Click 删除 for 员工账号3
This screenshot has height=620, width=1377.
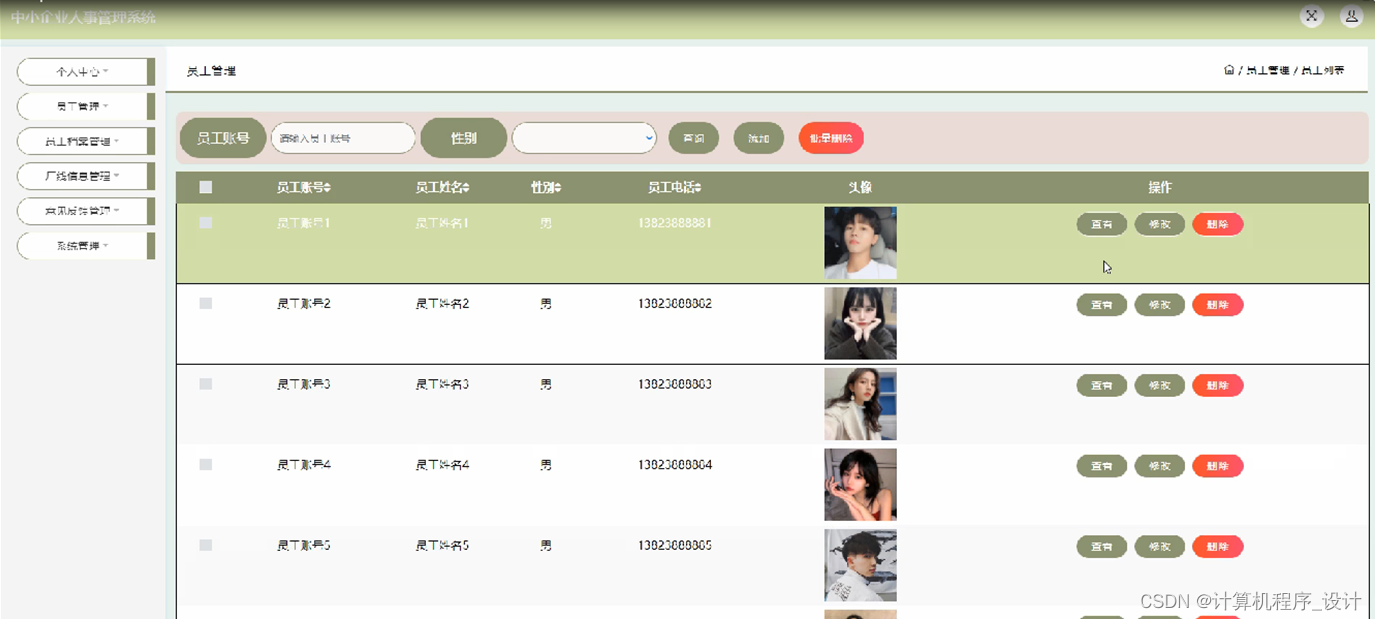pyautogui.click(x=1218, y=385)
